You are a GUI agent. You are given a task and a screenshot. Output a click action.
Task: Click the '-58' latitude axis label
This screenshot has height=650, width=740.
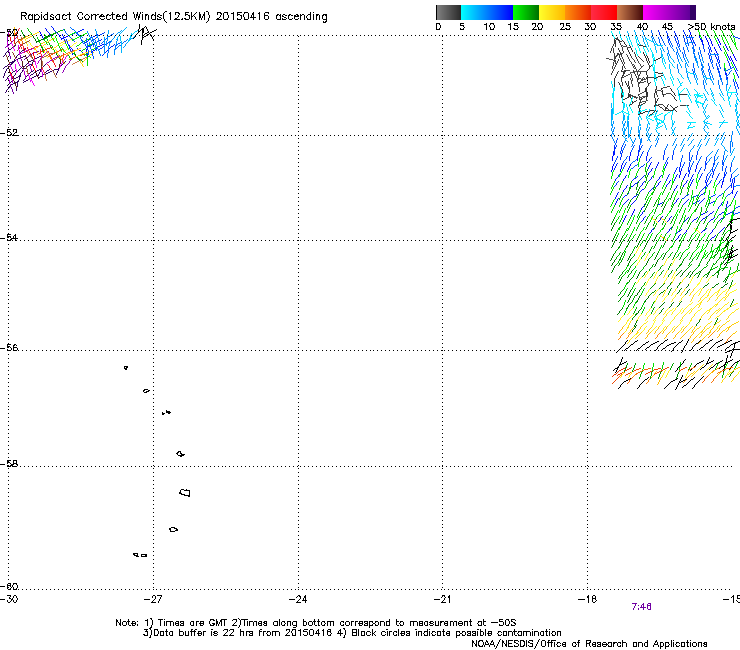10,464
